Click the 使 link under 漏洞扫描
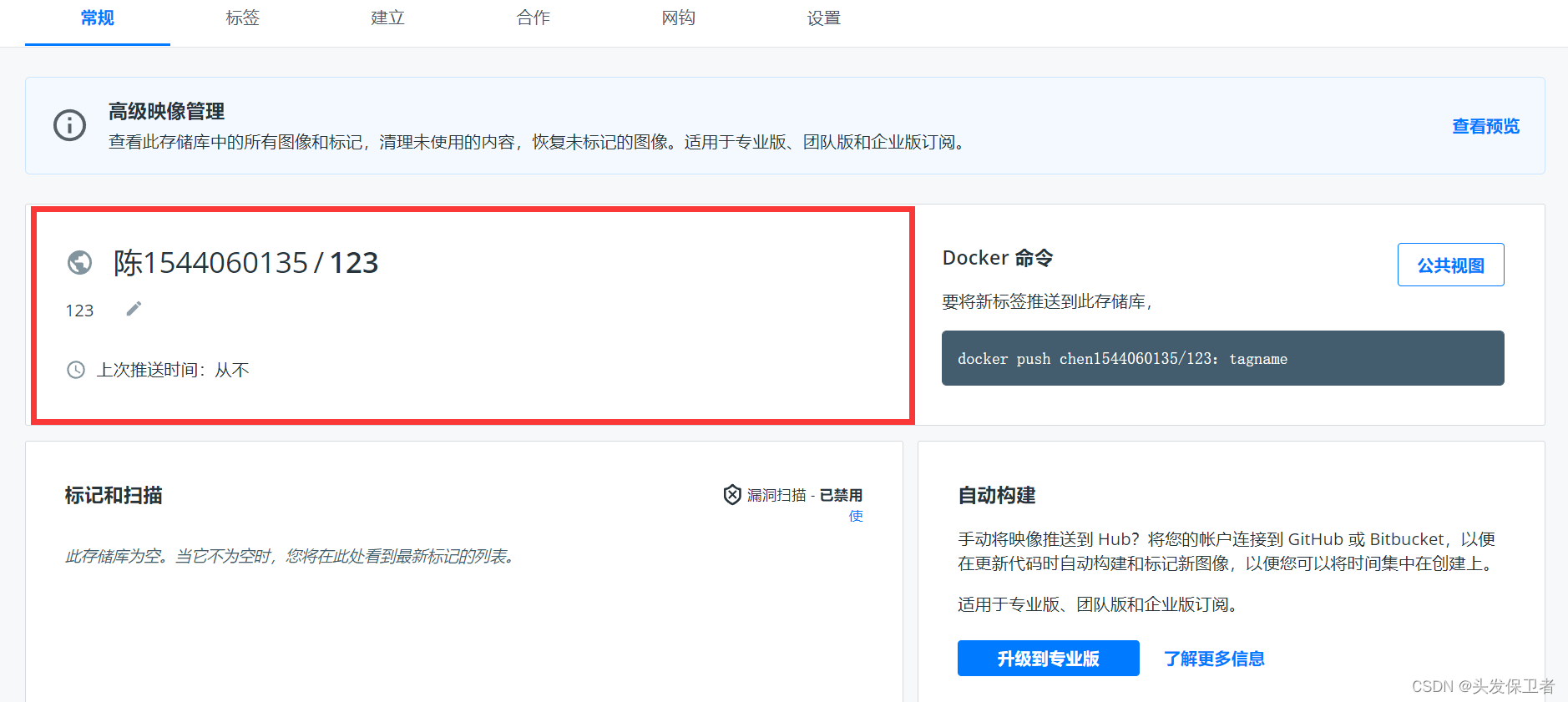1568x702 pixels. click(856, 516)
